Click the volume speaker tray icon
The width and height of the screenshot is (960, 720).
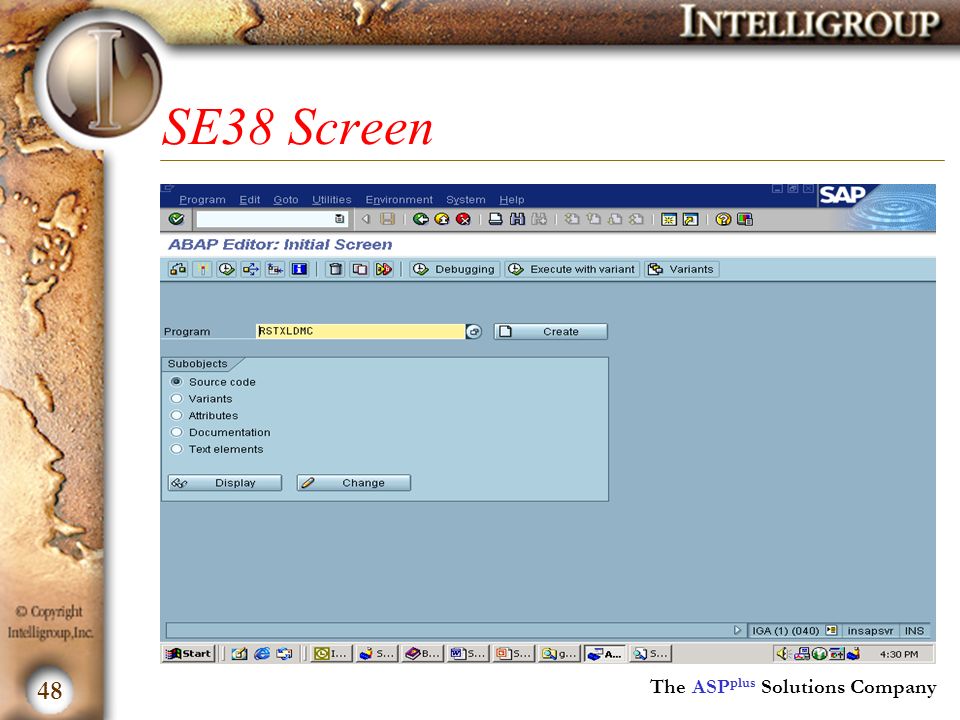(782, 654)
